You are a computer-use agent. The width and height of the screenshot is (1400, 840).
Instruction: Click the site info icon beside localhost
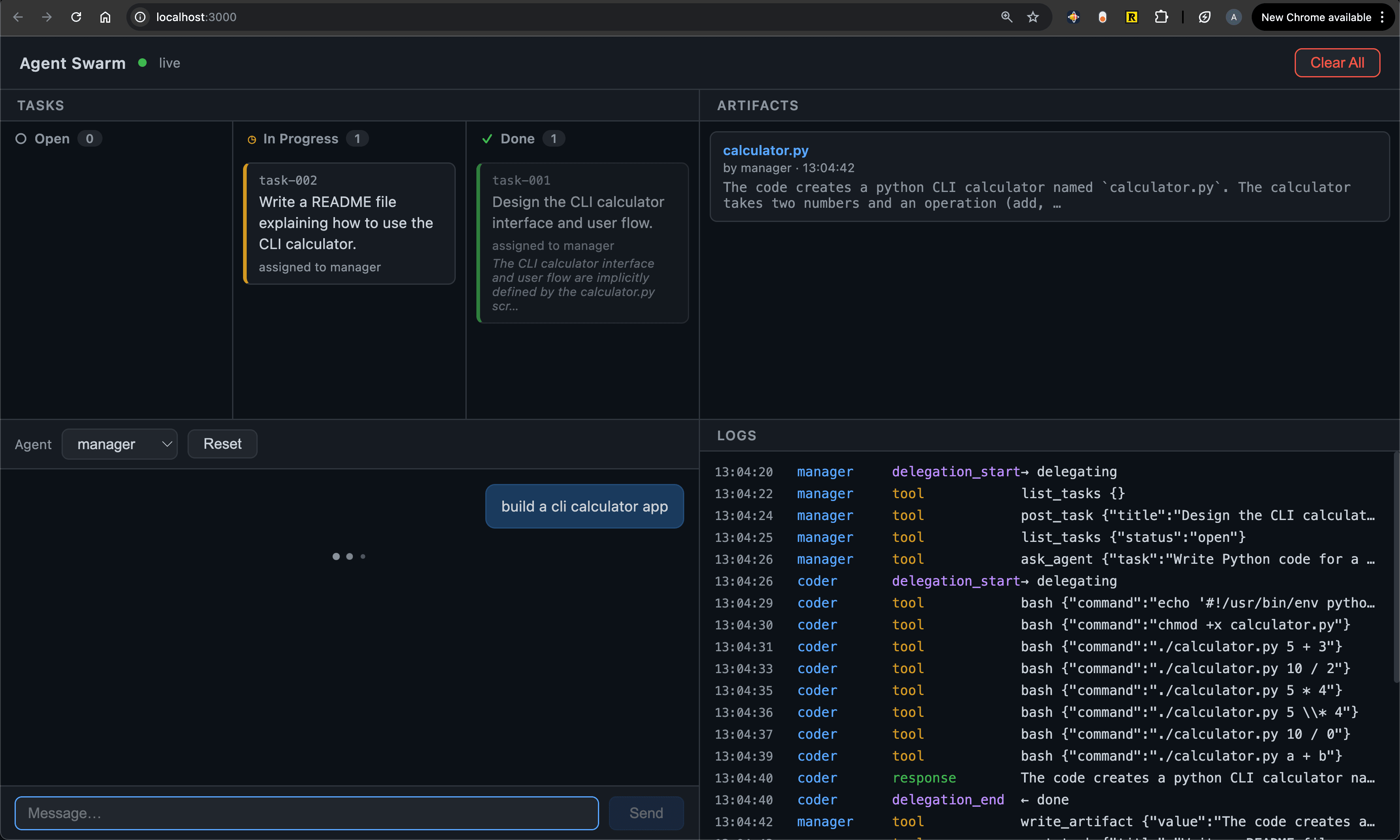pyautogui.click(x=141, y=17)
